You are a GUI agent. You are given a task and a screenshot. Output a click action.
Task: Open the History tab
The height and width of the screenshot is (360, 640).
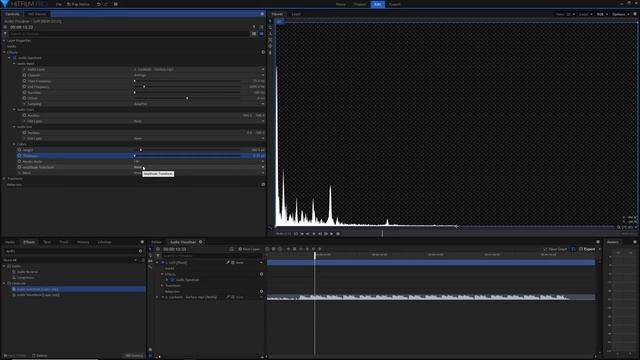click(83, 242)
